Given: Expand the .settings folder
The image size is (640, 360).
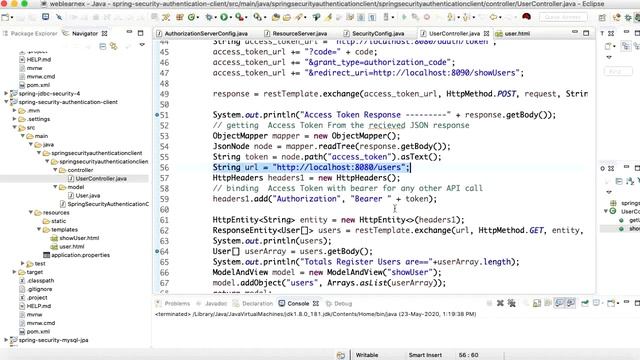Looking at the screenshot, I should (15, 119).
